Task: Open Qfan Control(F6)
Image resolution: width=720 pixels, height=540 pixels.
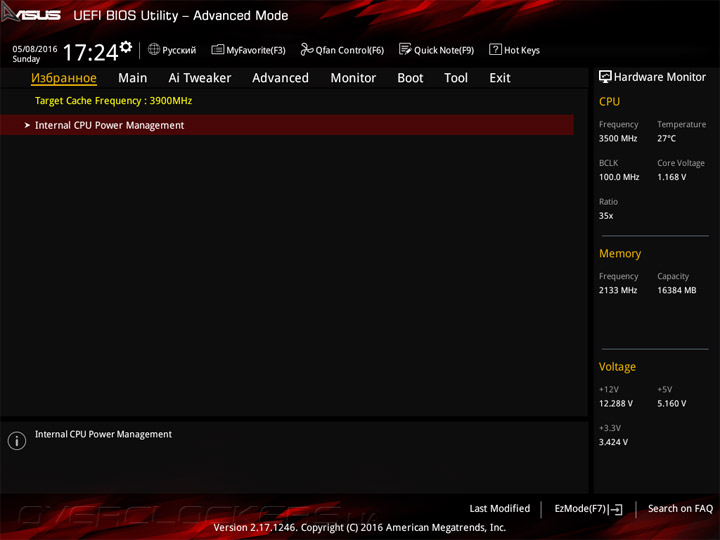Action: 342,50
